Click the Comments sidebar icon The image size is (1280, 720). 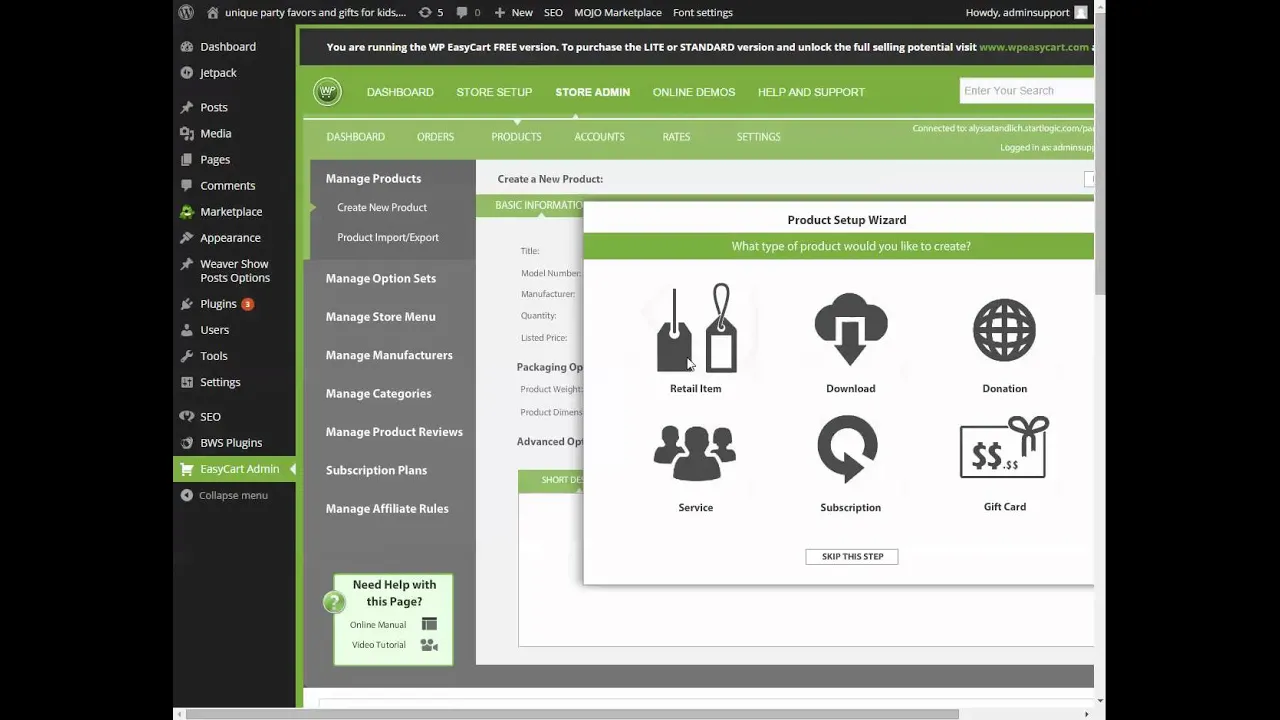[x=187, y=185]
